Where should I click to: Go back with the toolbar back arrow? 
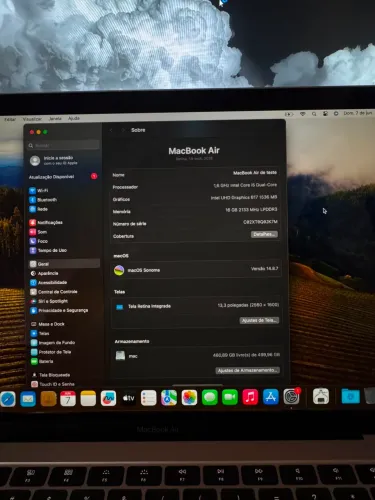(111, 130)
